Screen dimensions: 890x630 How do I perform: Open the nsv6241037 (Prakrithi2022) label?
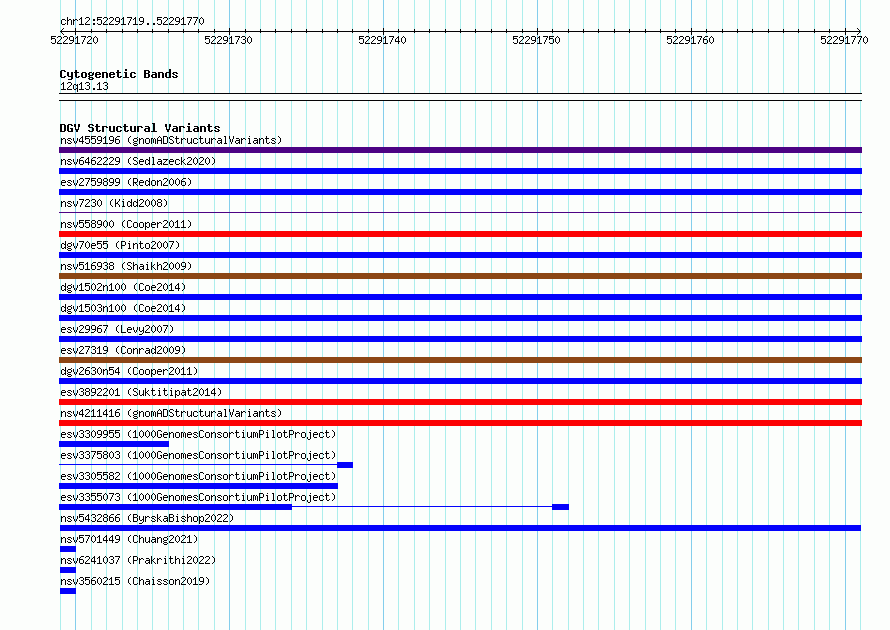(138, 560)
